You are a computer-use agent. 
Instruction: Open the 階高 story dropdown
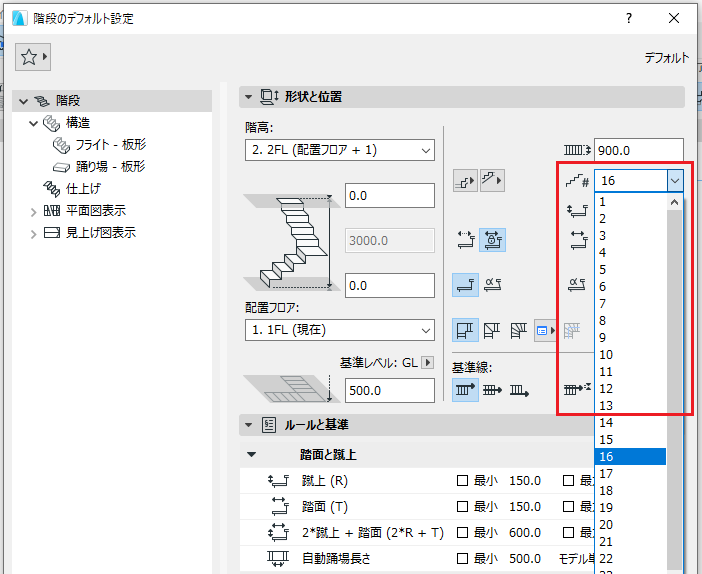[340, 150]
